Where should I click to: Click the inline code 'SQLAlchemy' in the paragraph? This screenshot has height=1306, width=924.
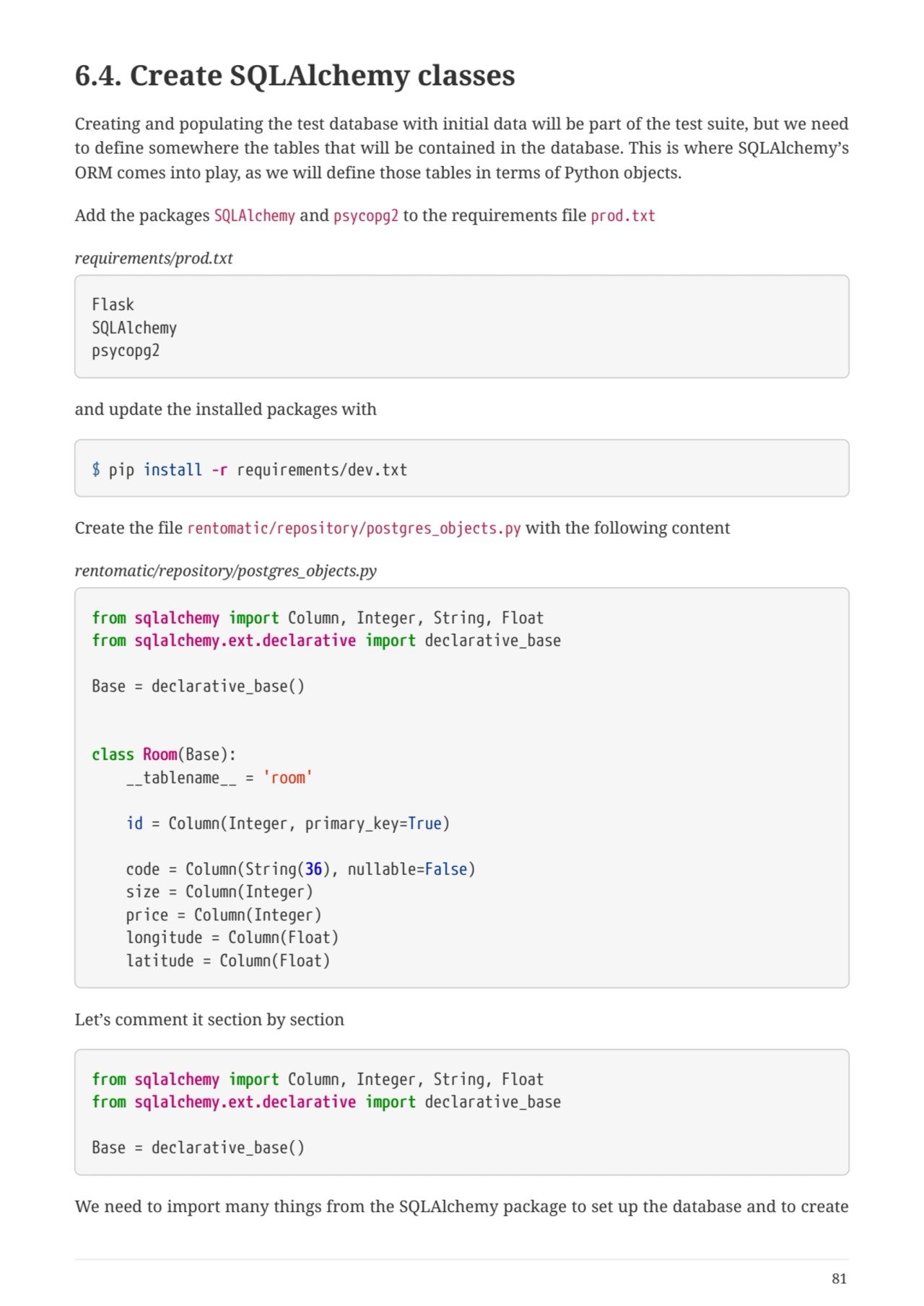coord(254,216)
